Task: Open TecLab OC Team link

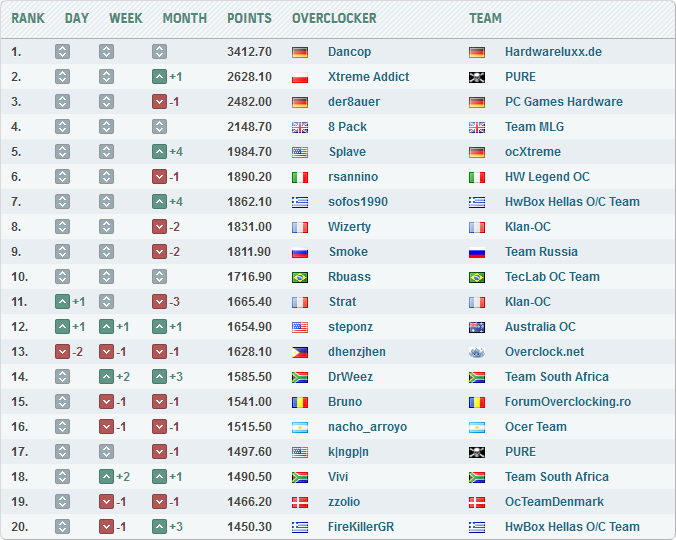Action: coord(552,277)
